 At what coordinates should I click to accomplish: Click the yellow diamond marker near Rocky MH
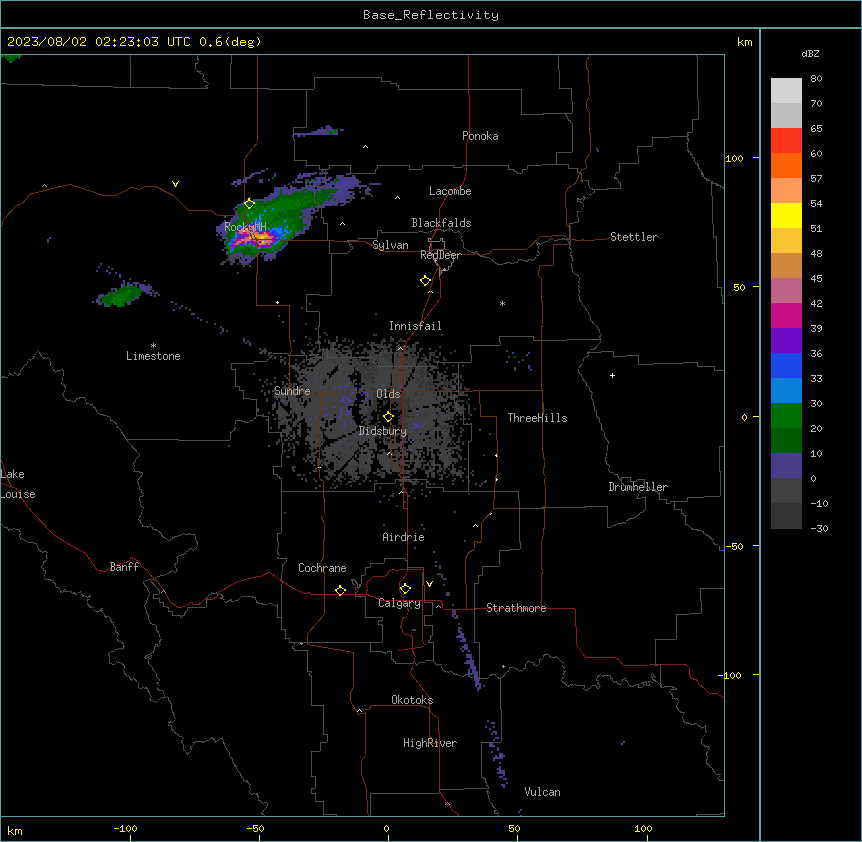249,204
